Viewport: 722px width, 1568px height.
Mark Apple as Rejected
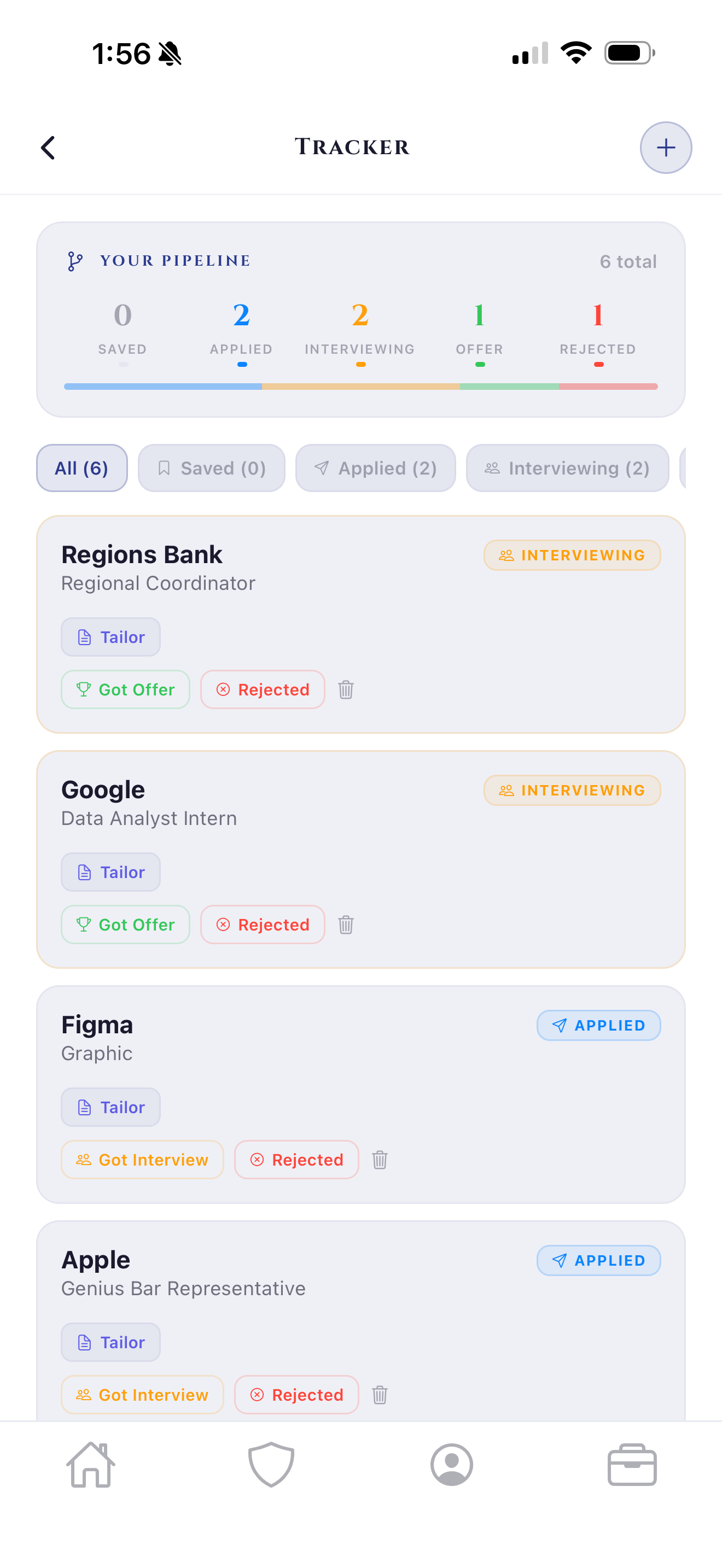[x=296, y=1395]
